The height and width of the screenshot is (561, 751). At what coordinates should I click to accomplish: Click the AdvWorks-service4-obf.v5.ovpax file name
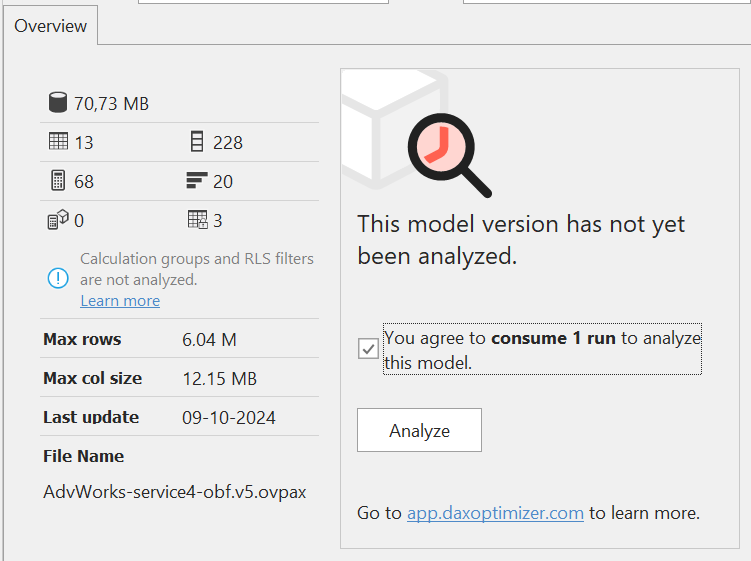click(175, 492)
